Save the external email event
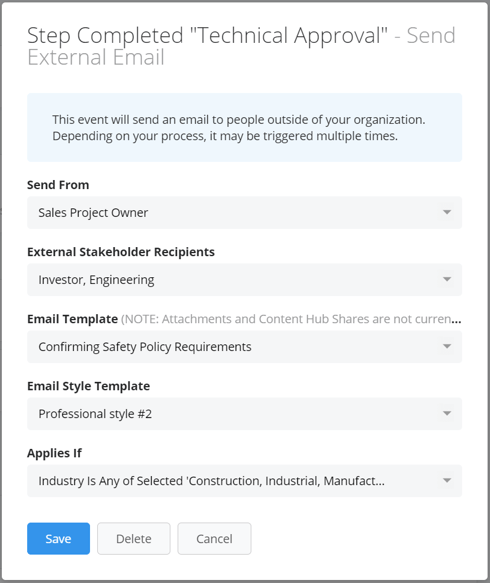Viewport: 490px width, 583px height. point(58,538)
